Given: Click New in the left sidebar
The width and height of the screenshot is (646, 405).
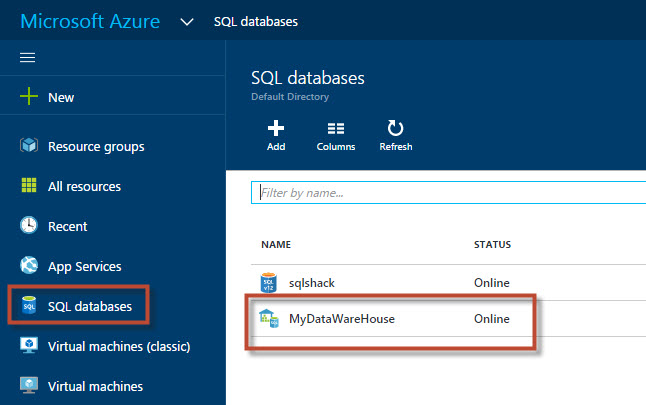Looking at the screenshot, I should coord(60,97).
